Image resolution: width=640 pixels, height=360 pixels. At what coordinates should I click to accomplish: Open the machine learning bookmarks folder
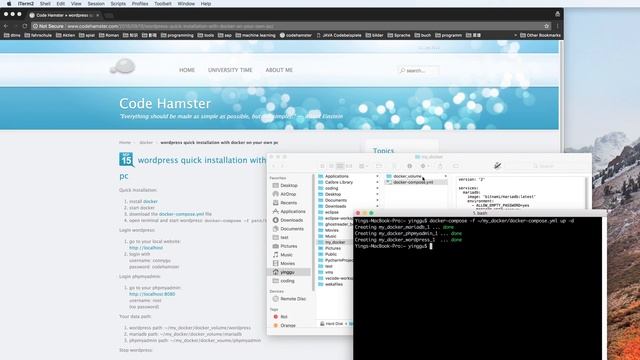tap(256, 36)
